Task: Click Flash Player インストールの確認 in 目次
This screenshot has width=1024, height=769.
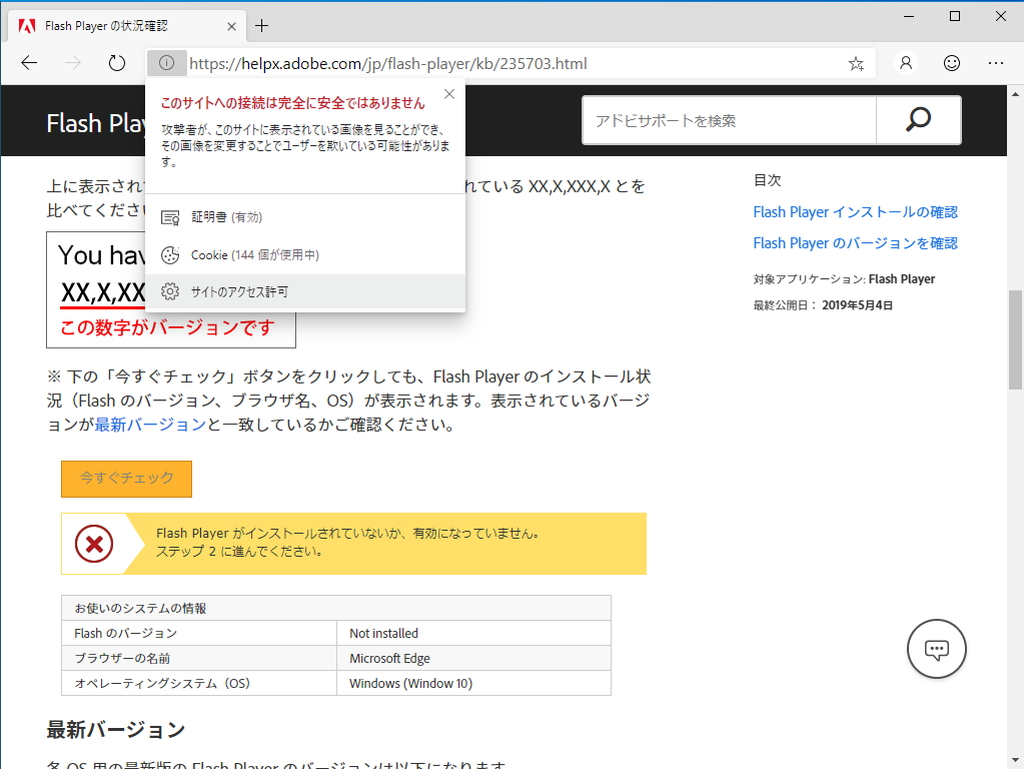Action: 857,212
